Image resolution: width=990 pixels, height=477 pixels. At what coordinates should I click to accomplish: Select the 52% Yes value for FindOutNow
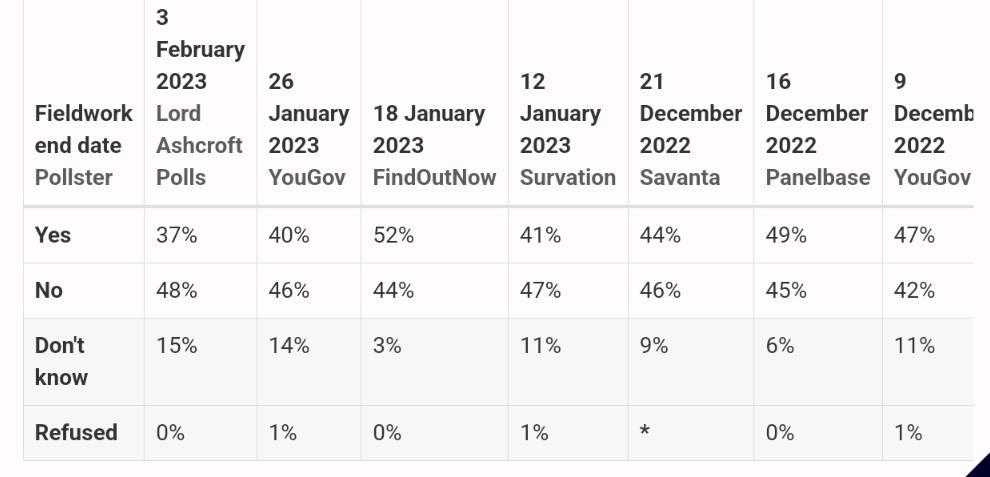[393, 235]
